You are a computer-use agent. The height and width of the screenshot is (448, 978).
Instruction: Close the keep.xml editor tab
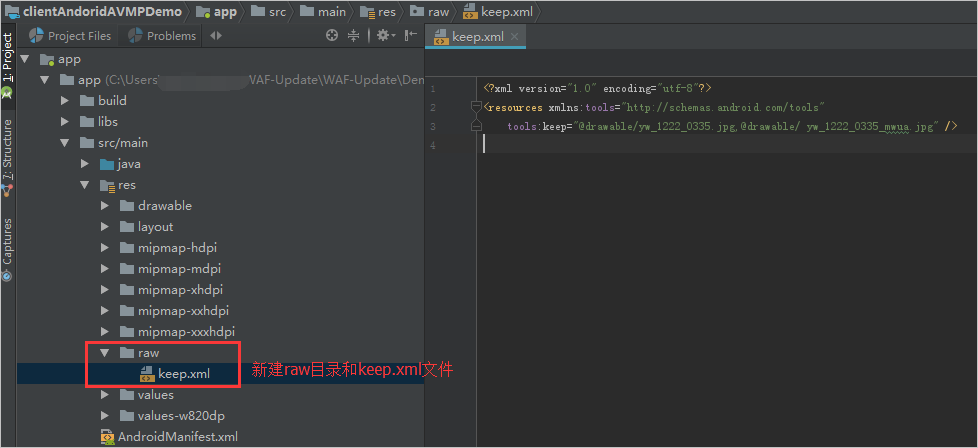[515, 37]
